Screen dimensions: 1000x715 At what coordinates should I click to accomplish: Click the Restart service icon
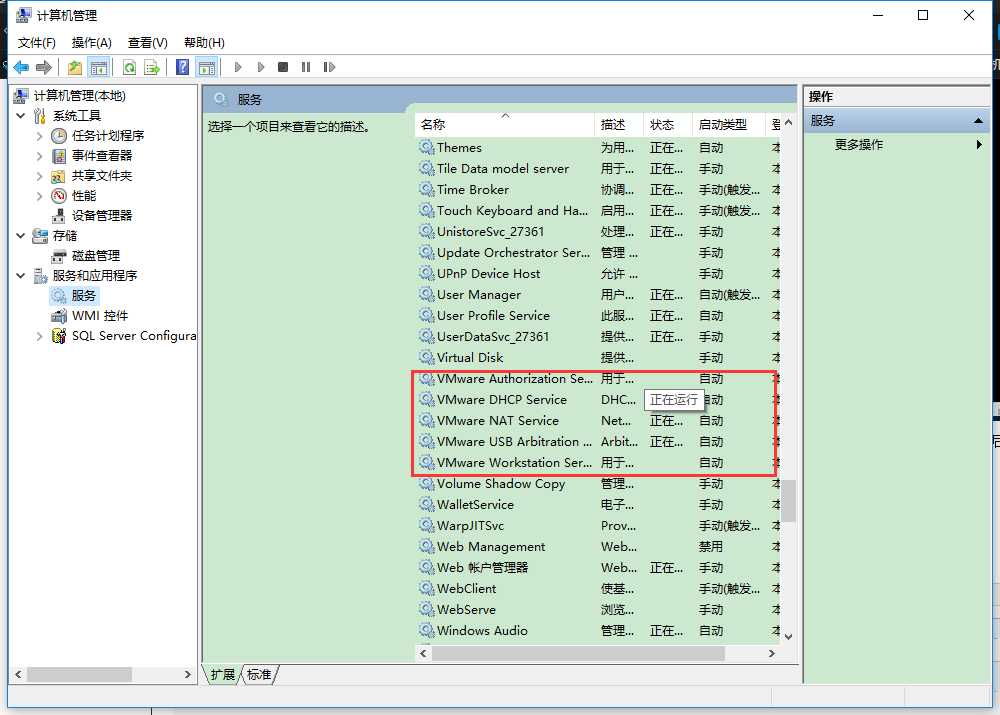[329, 67]
